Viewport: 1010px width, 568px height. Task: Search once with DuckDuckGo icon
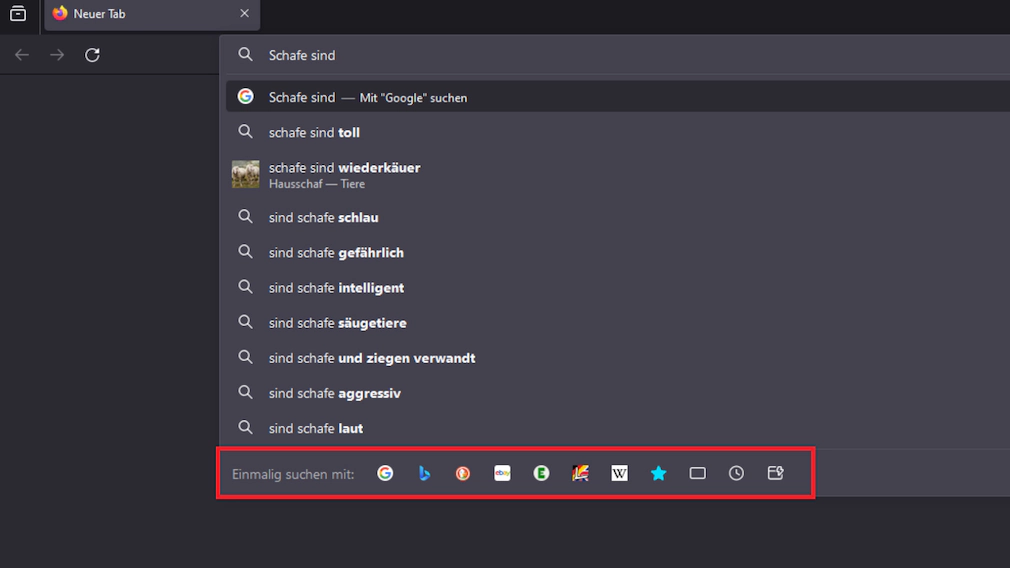[463, 473]
